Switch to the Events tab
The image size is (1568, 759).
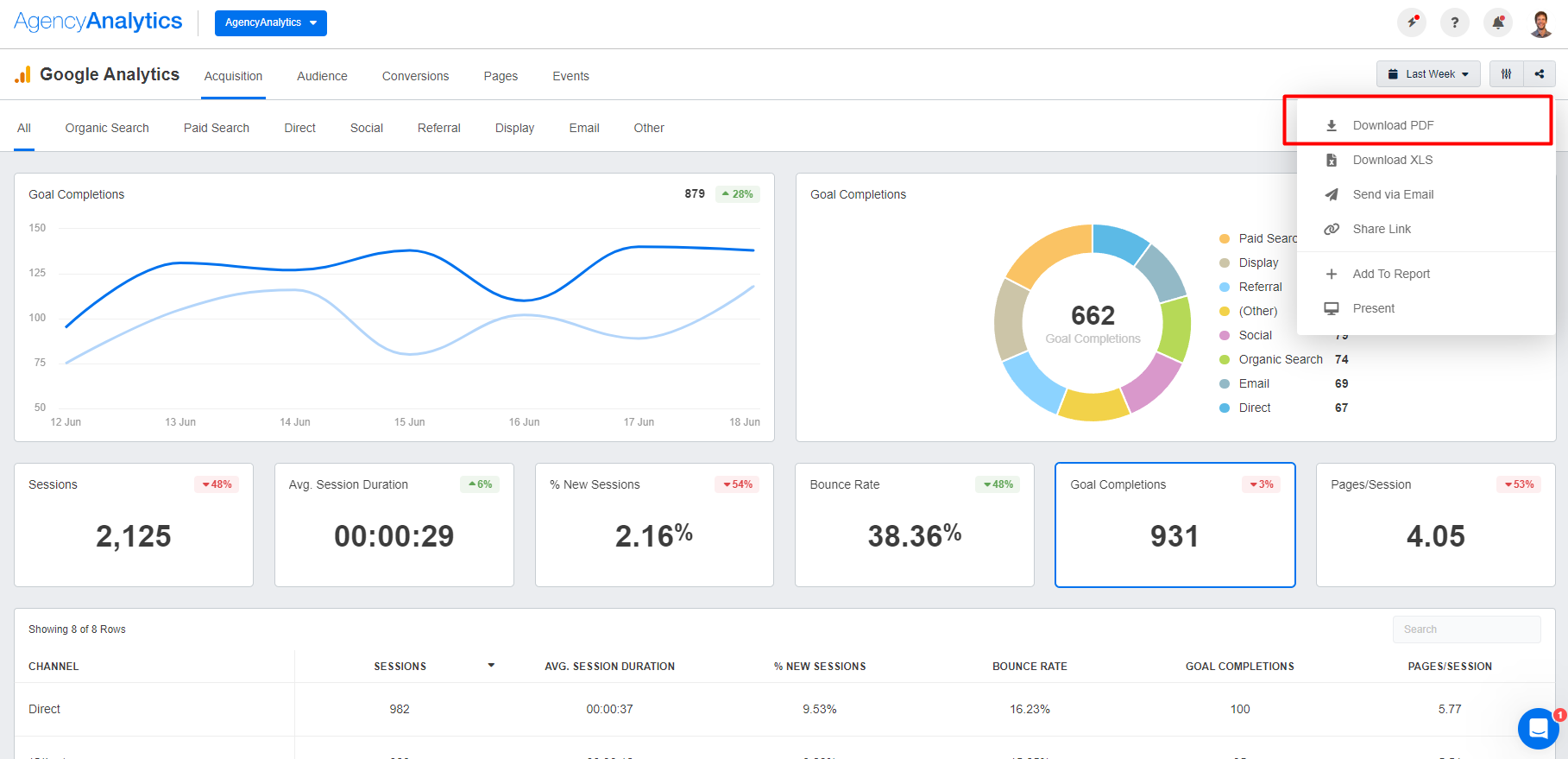click(571, 76)
